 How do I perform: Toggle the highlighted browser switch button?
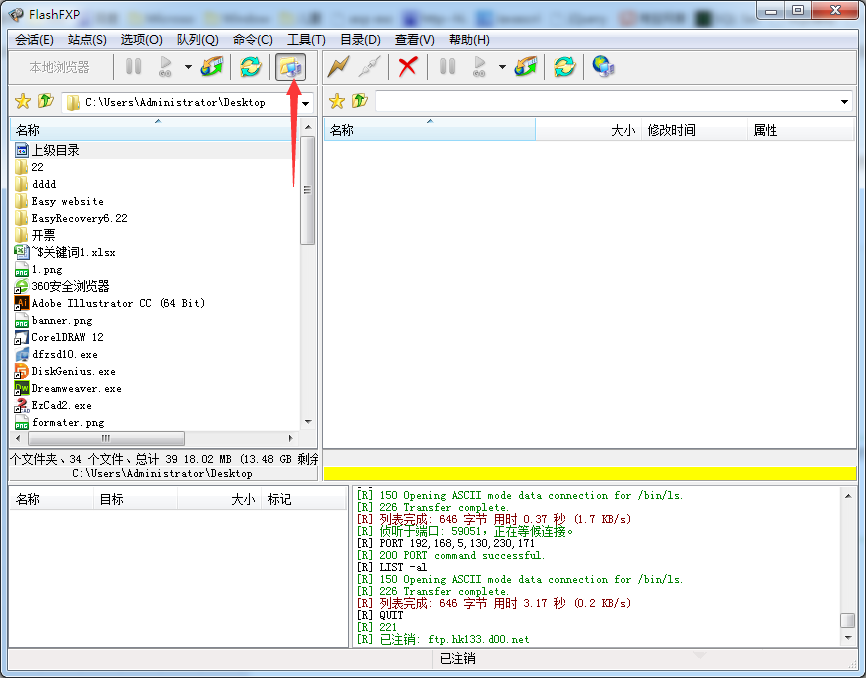click(x=290, y=67)
